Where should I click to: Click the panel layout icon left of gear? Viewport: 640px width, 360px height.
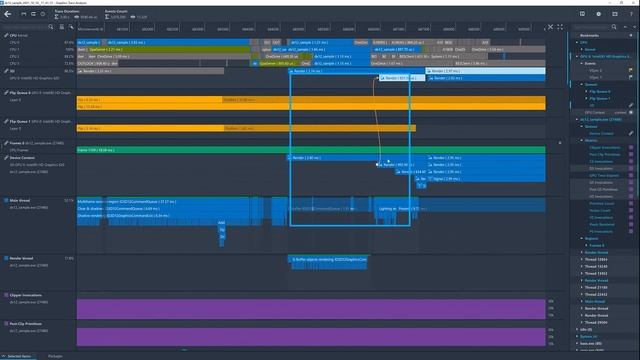[582, 14]
